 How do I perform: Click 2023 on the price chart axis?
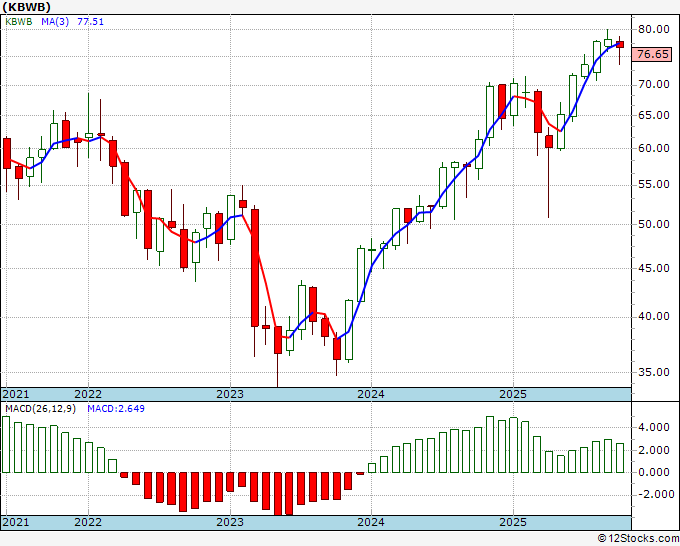click(x=230, y=394)
